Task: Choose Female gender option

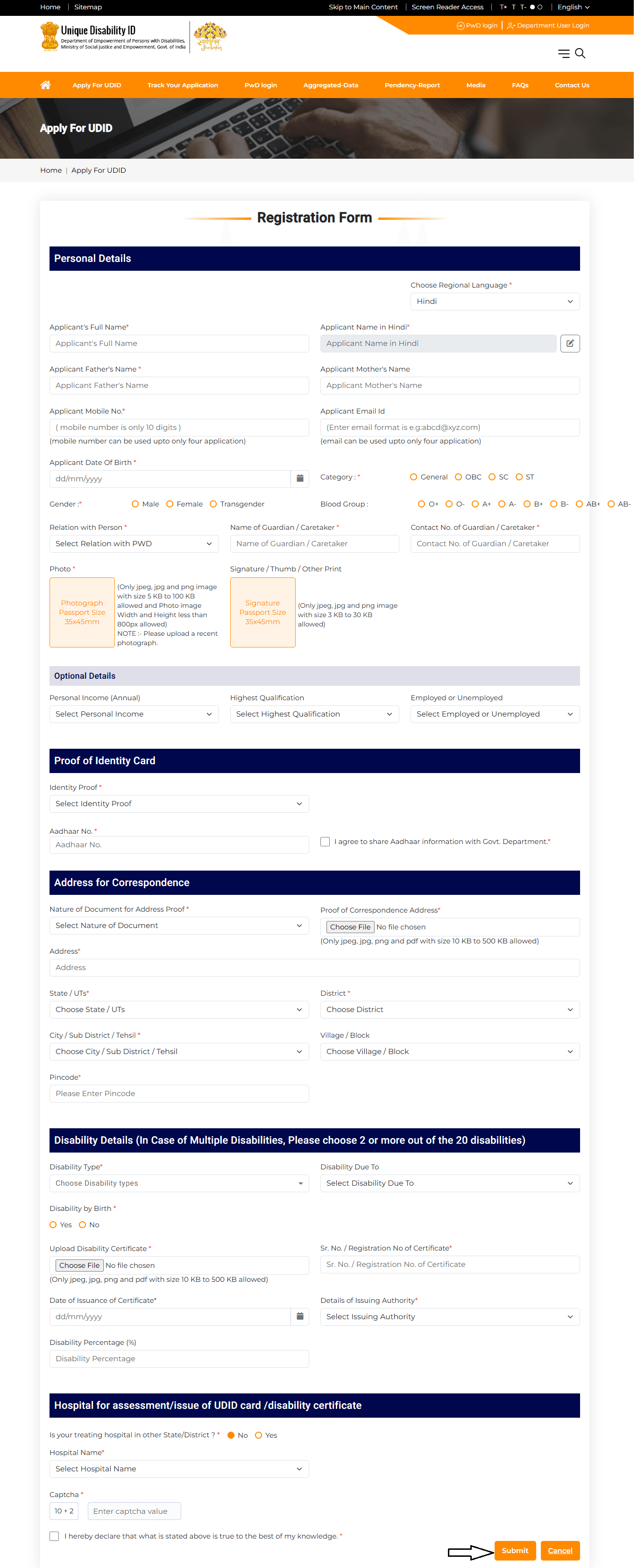Action: [170, 504]
